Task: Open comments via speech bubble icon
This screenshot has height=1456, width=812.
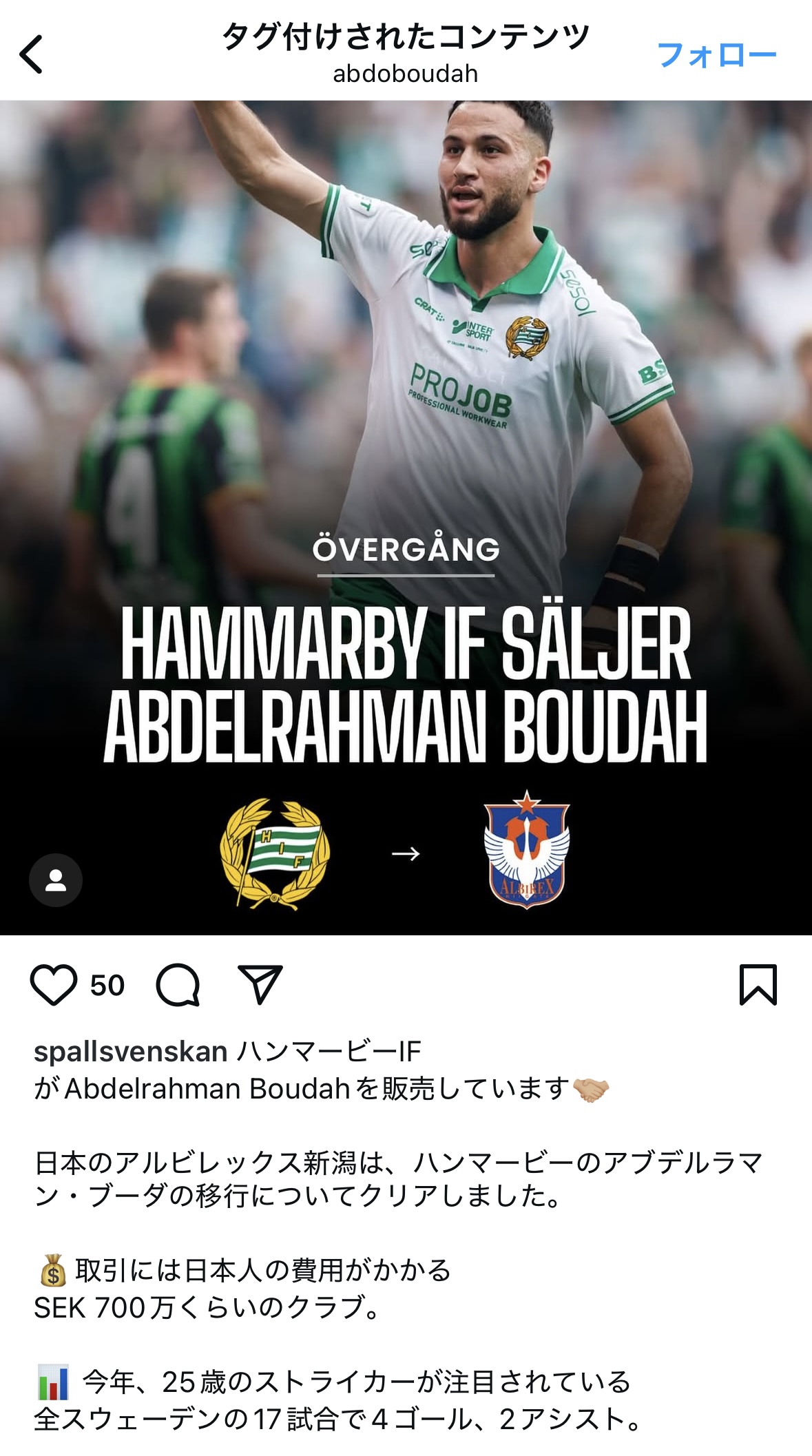Action: pyautogui.click(x=178, y=985)
